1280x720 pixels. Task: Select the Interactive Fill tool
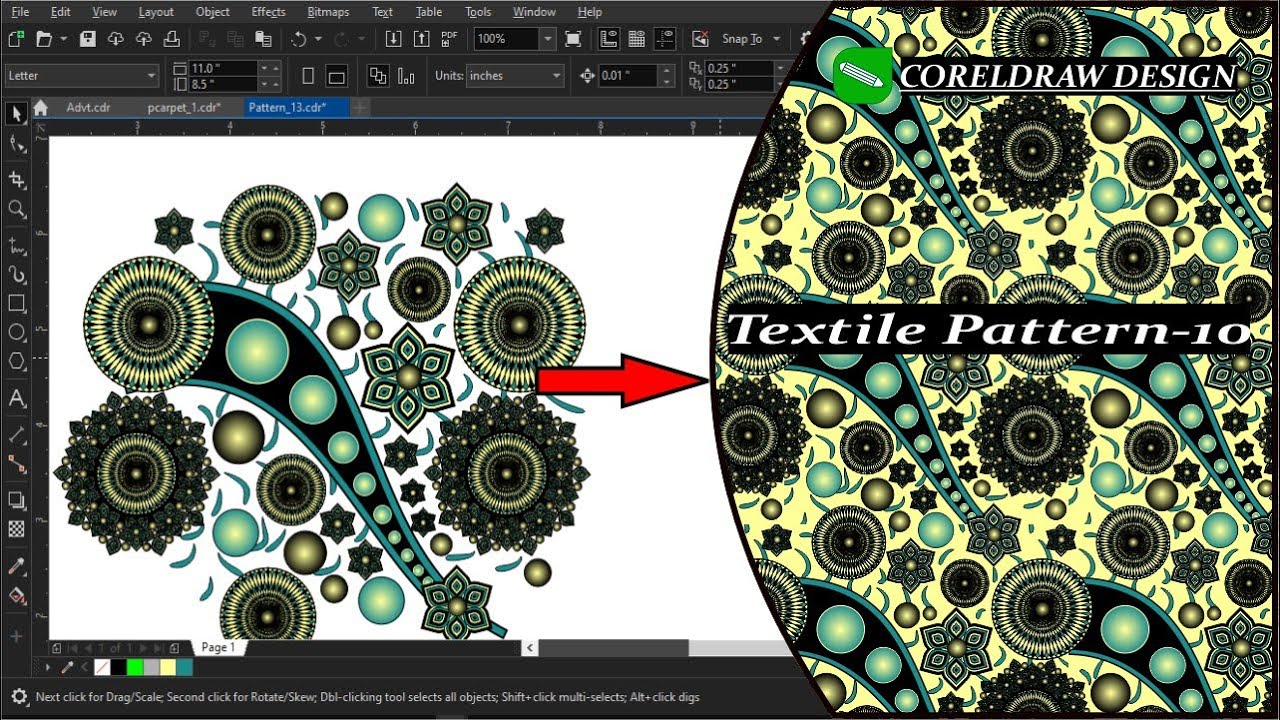point(16,595)
